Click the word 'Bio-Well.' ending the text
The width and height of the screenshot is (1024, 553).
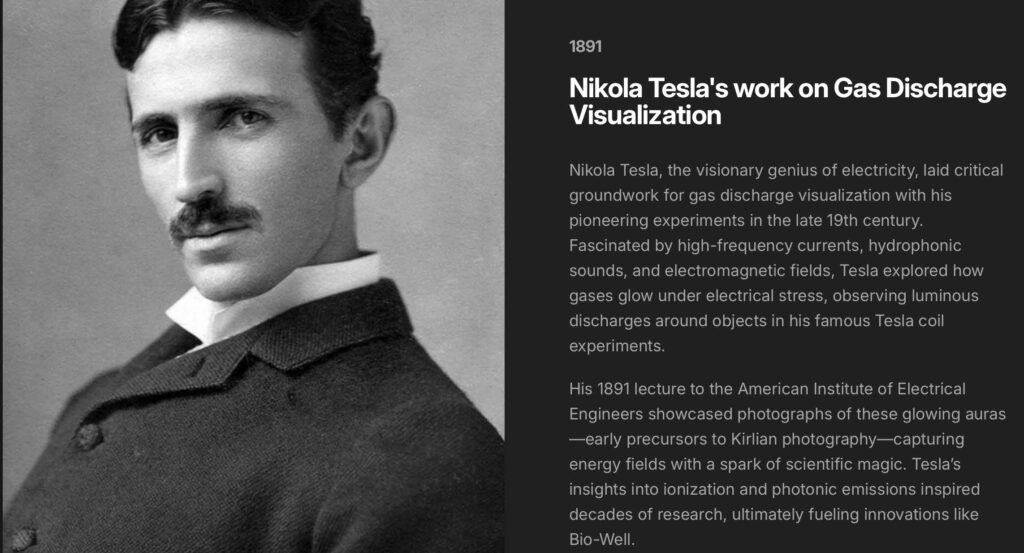pos(601,540)
